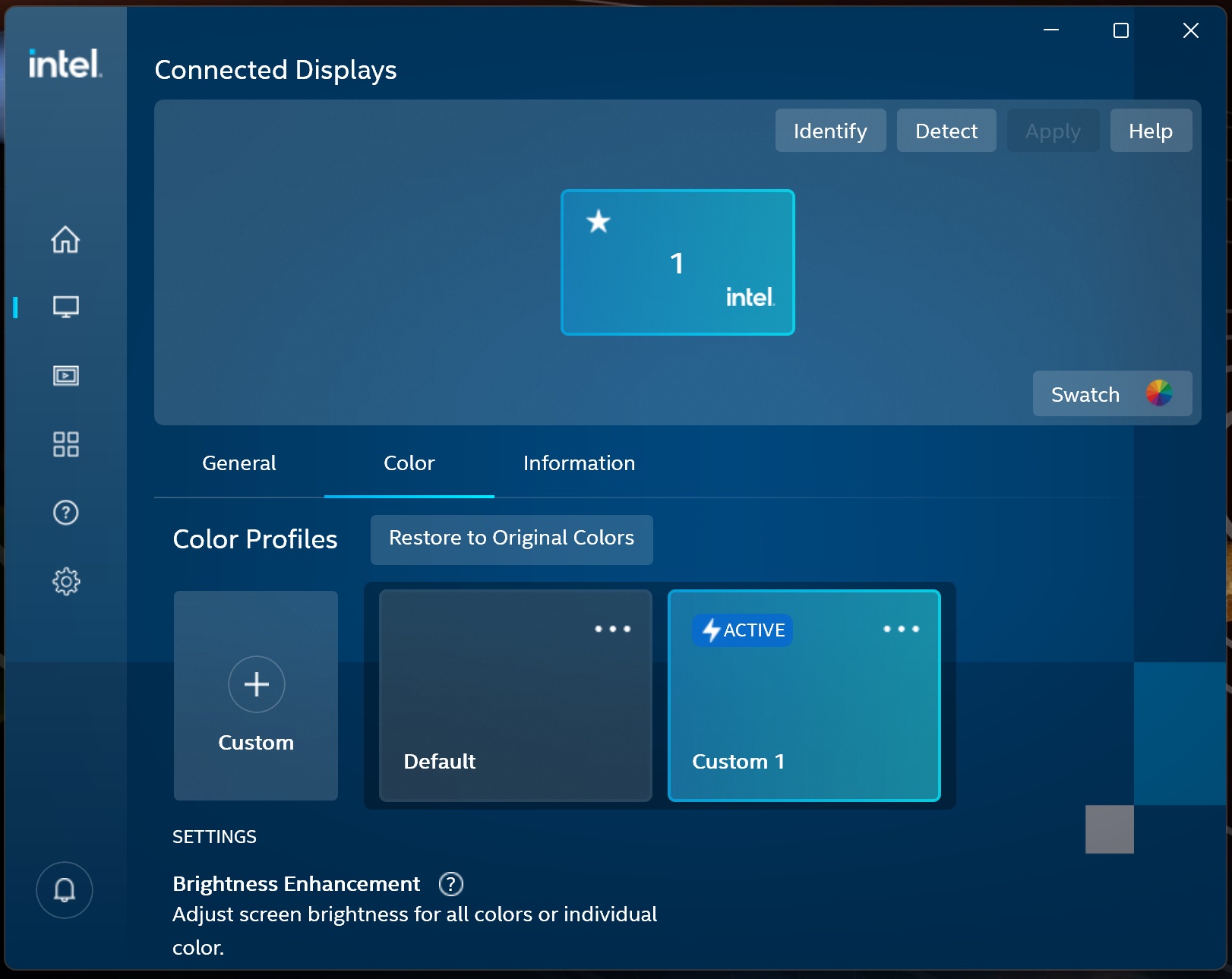The width and height of the screenshot is (1232, 979).
Task: Open the Information tab
Action: (578, 463)
